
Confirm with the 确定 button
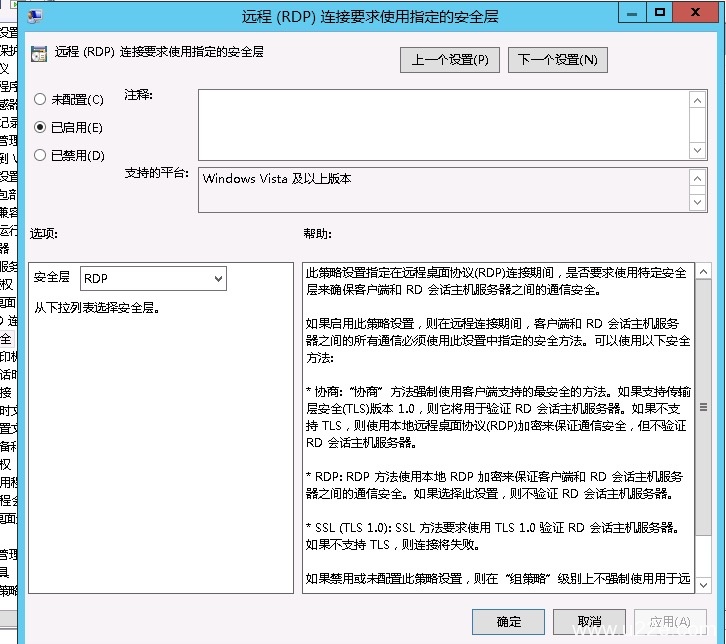[508, 621]
